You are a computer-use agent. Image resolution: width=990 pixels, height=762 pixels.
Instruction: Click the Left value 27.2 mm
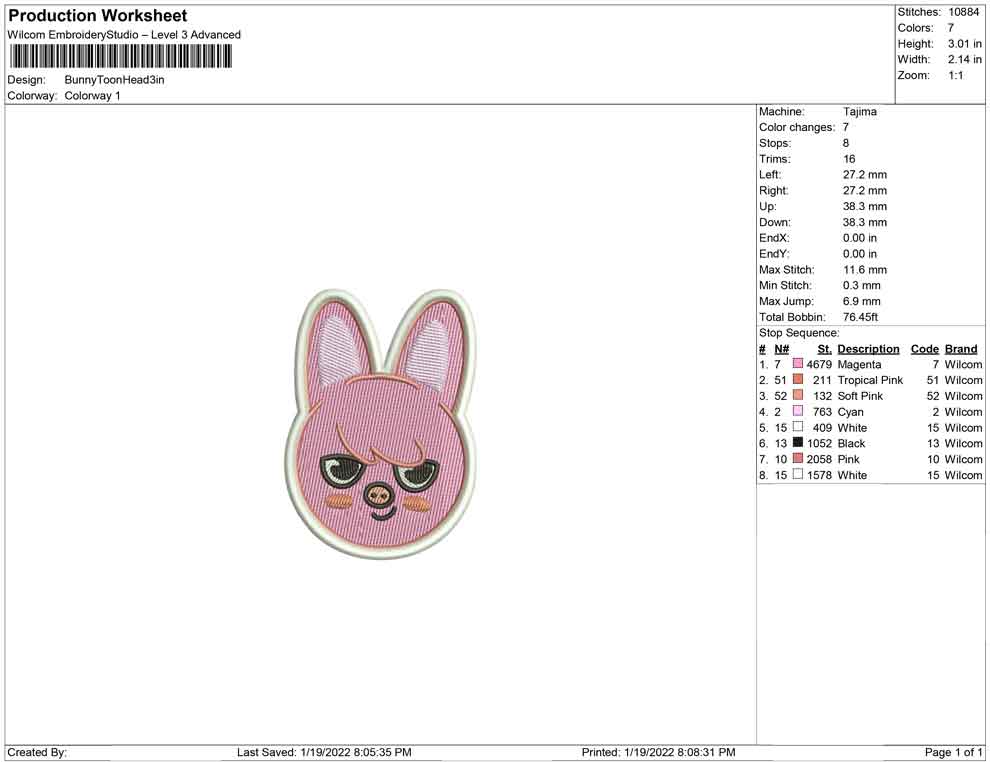864,175
